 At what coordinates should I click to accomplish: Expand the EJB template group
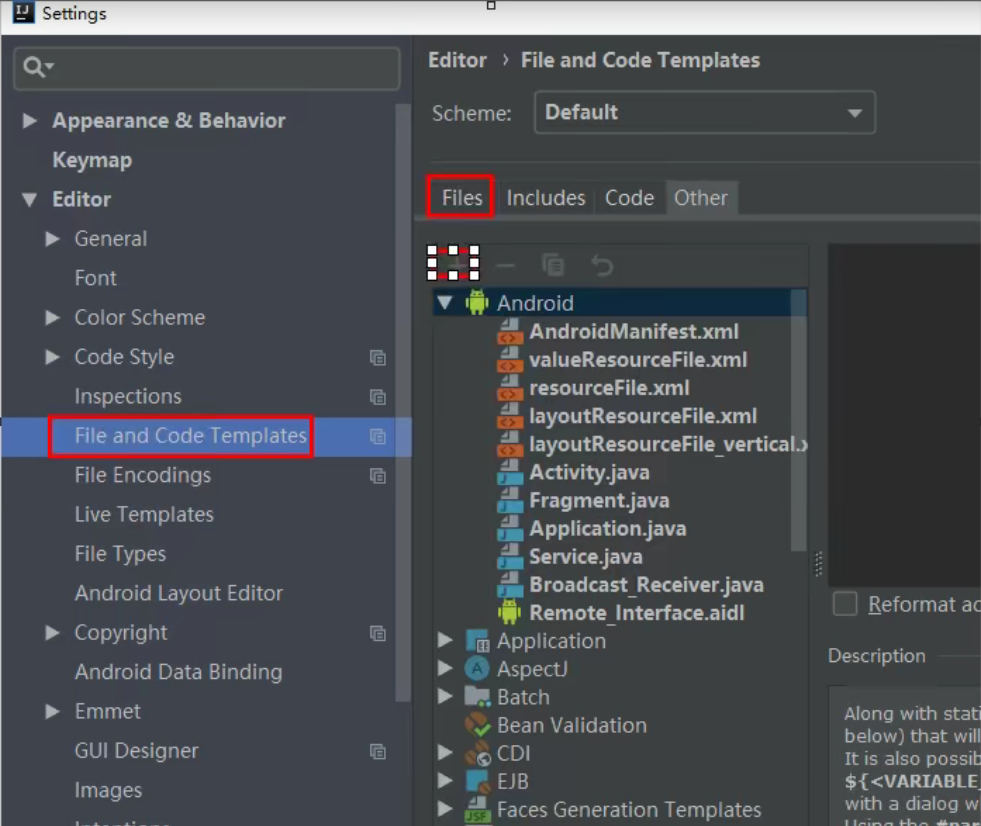click(445, 781)
